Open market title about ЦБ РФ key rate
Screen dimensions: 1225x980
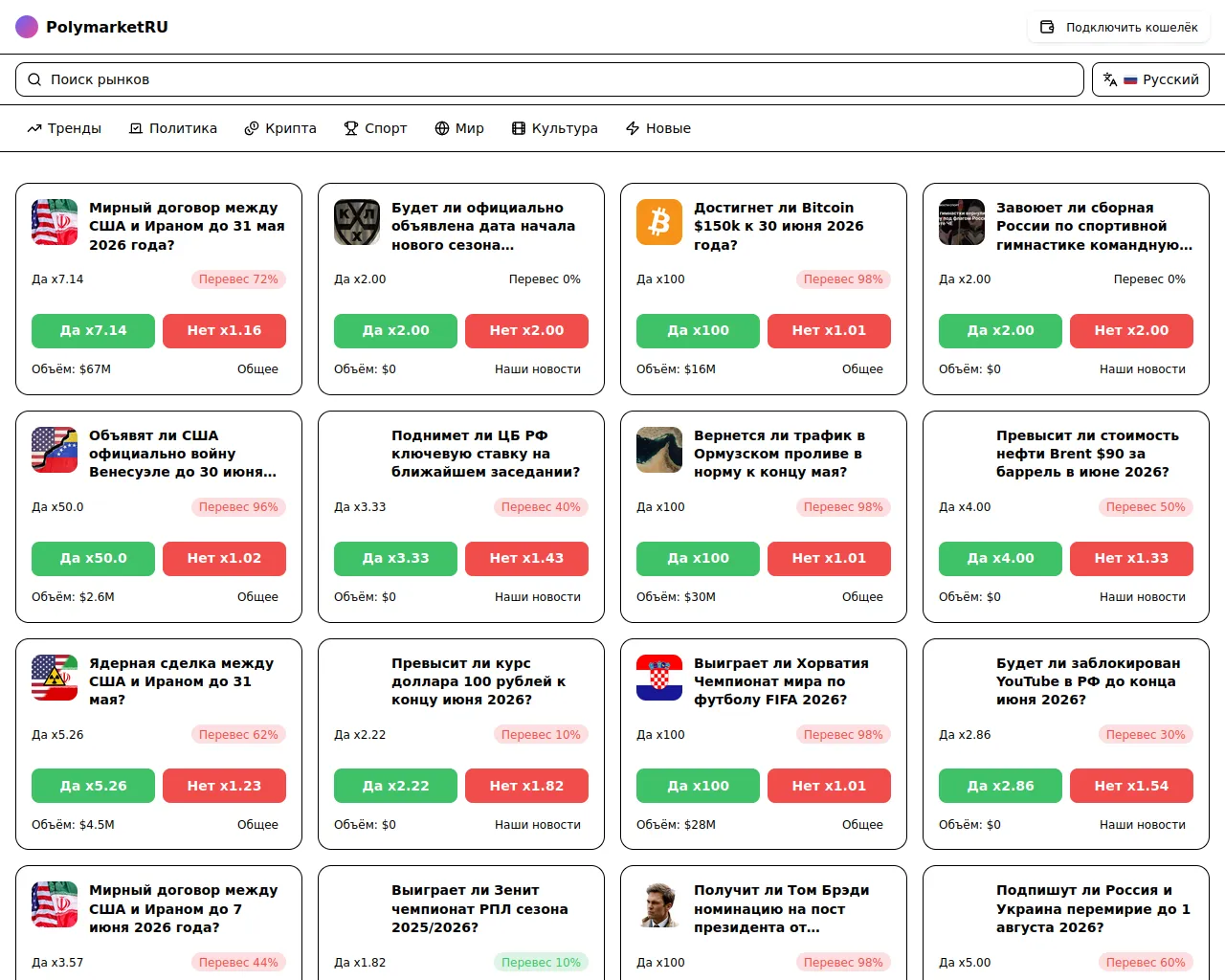(x=485, y=454)
